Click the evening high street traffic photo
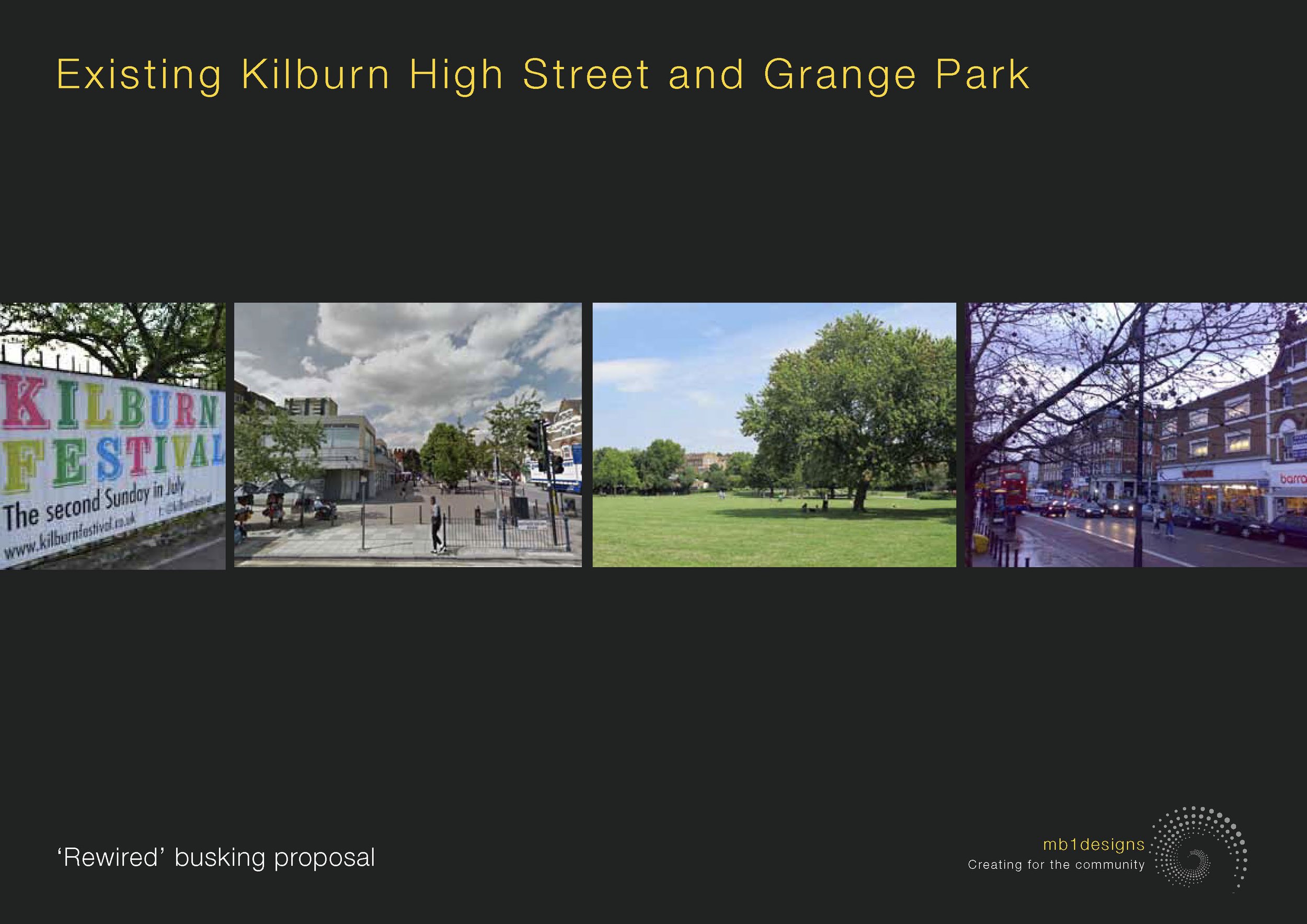Screen dimensions: 1307x924 1136,435
